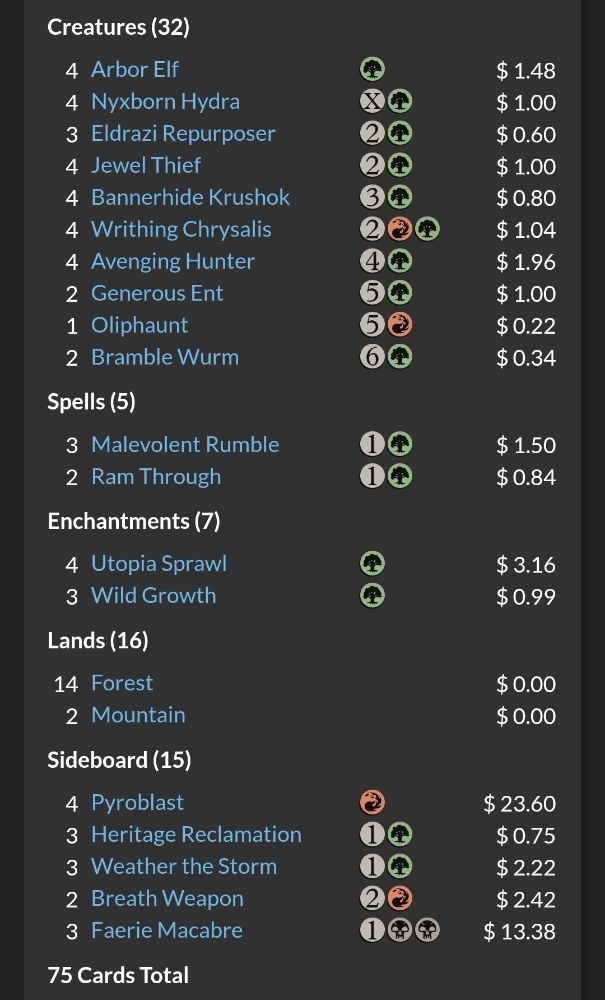Click the black skull mana icon for Faerie Macabre
605x1000 pixels.
click(400, 931)
